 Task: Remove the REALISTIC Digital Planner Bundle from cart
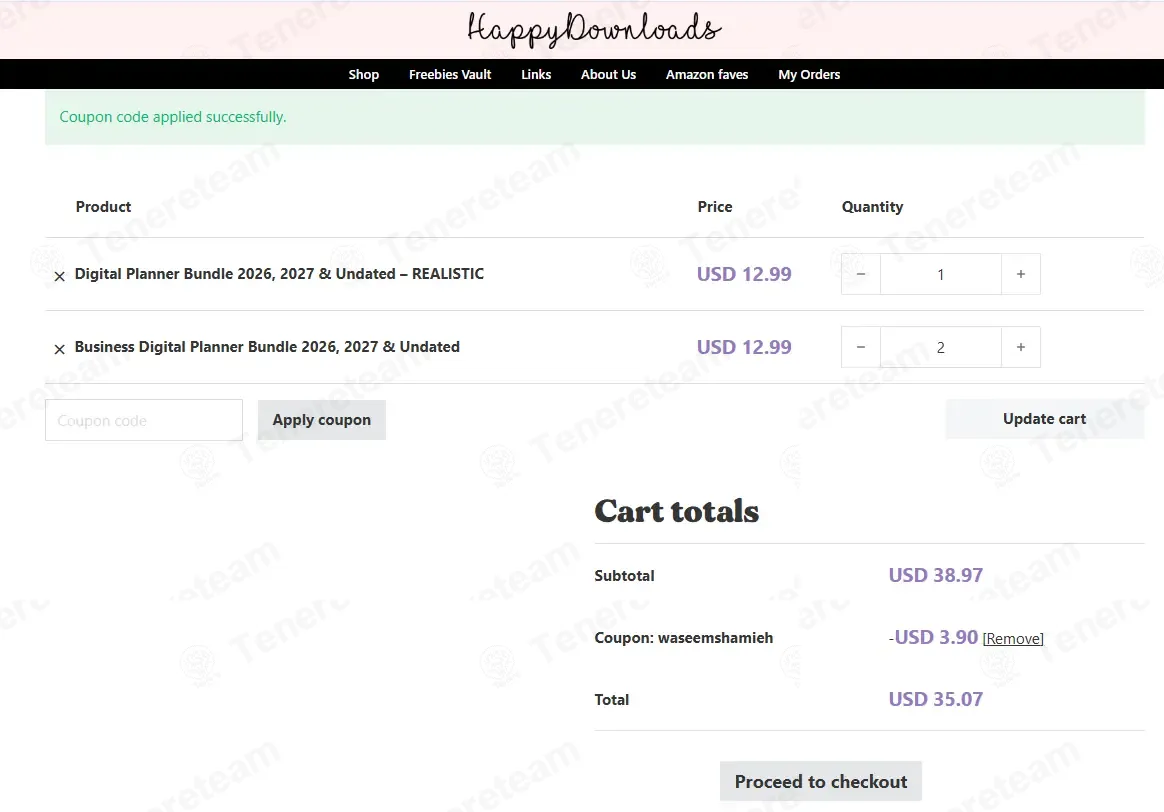59,276
